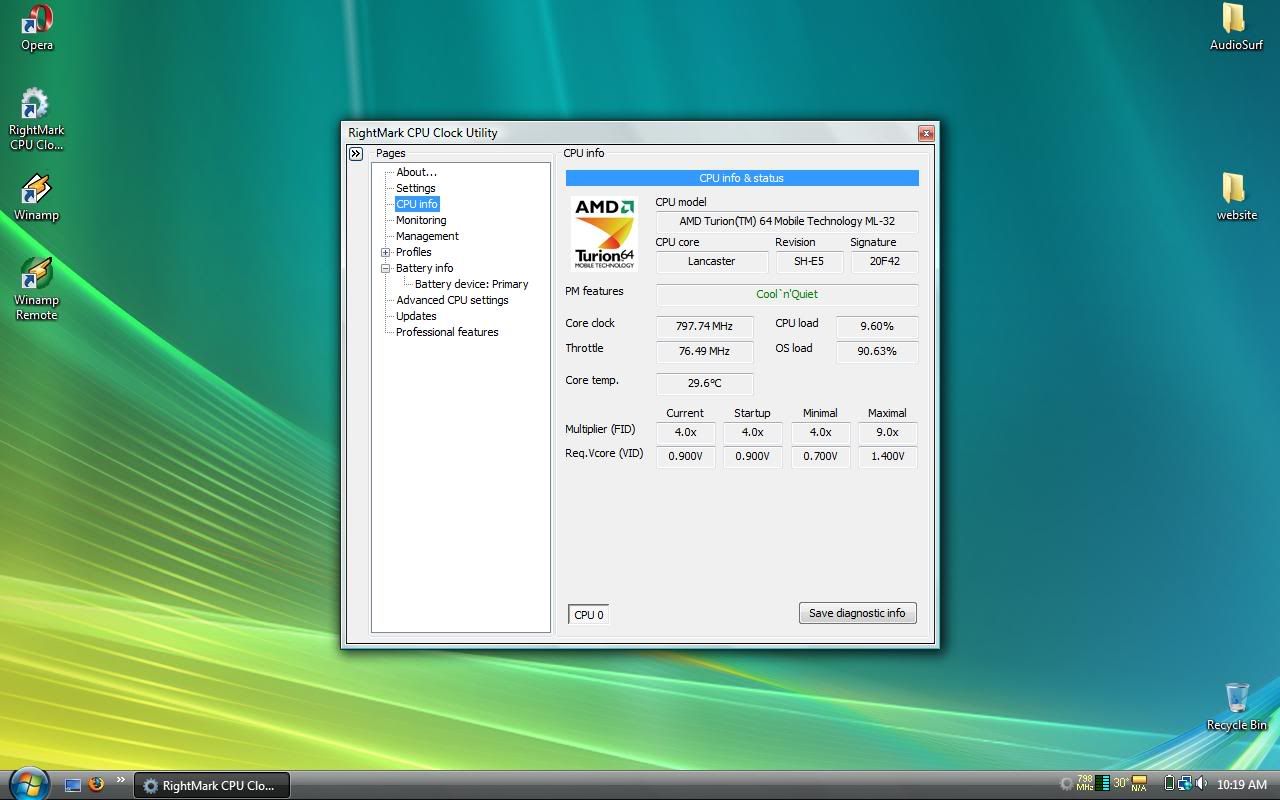1280x800 pixels.
Task: Click the RMClock gear tray icon
Action: tap(1066, 784)
